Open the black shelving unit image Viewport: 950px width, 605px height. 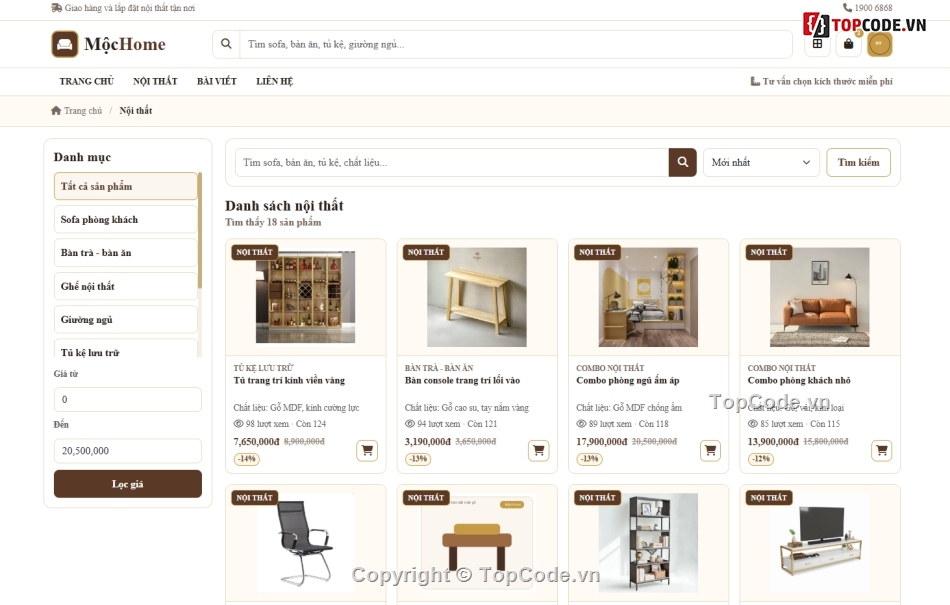tap(648, 543)
